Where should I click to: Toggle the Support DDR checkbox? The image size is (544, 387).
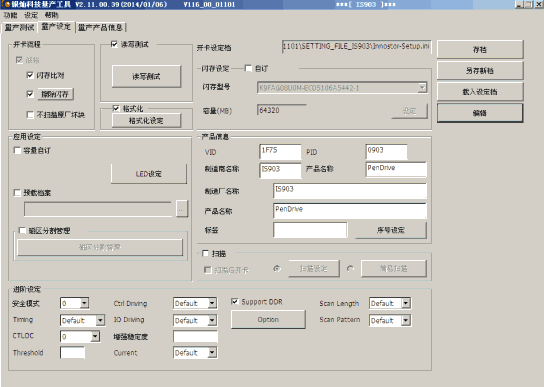(235, 302)
